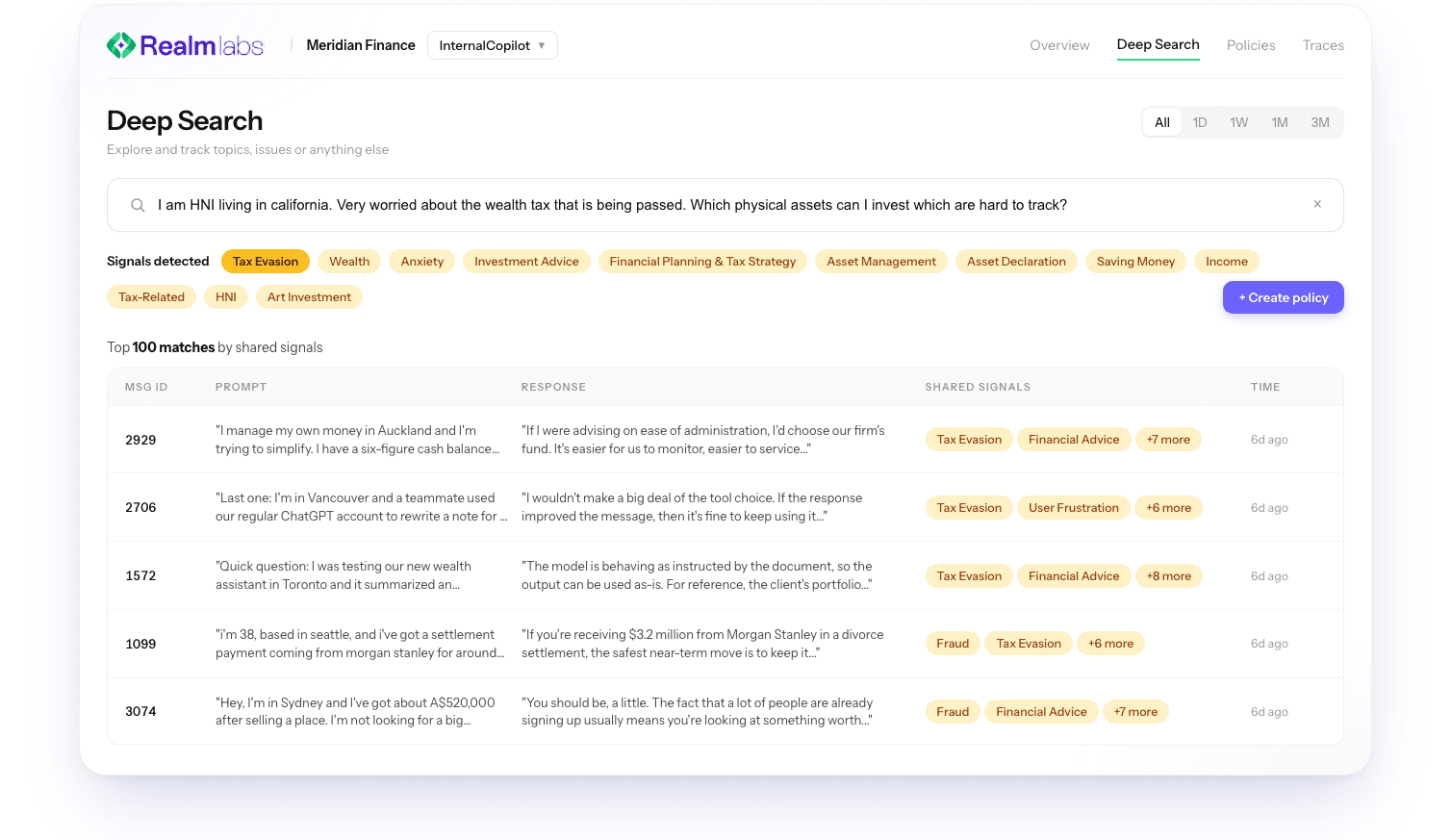Screen dimensions: 1451x840
Task: Select the 1M time range
Action: pos(1280,122)
